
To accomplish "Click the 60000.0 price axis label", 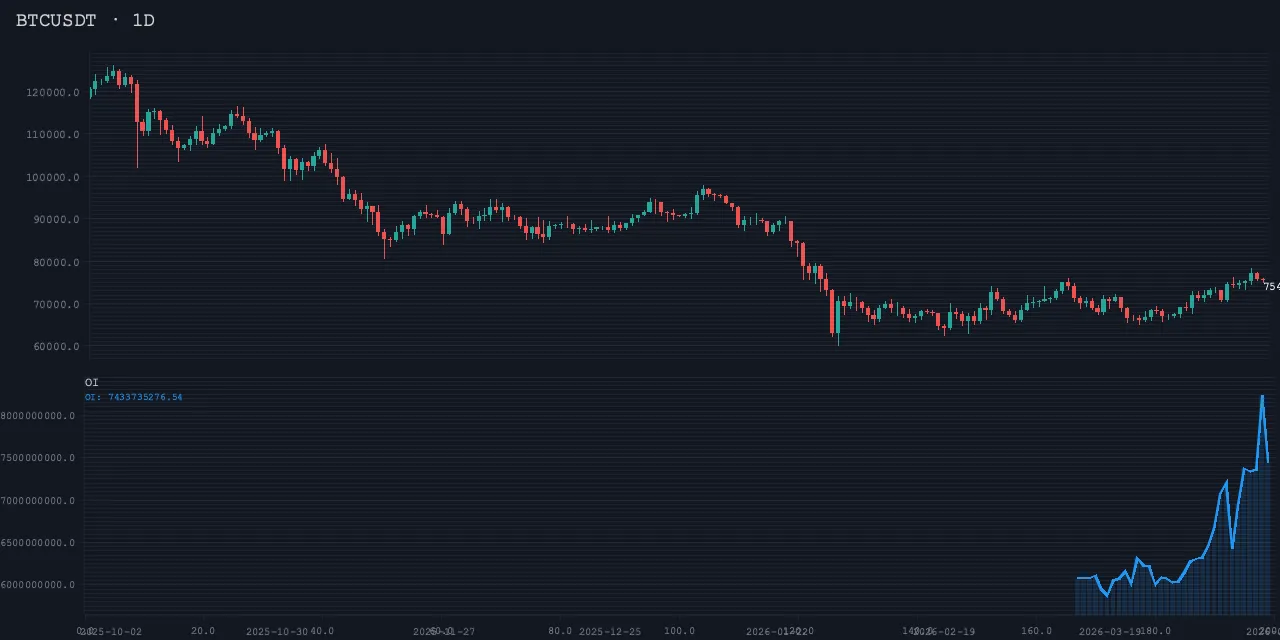I will click(57, 348).
